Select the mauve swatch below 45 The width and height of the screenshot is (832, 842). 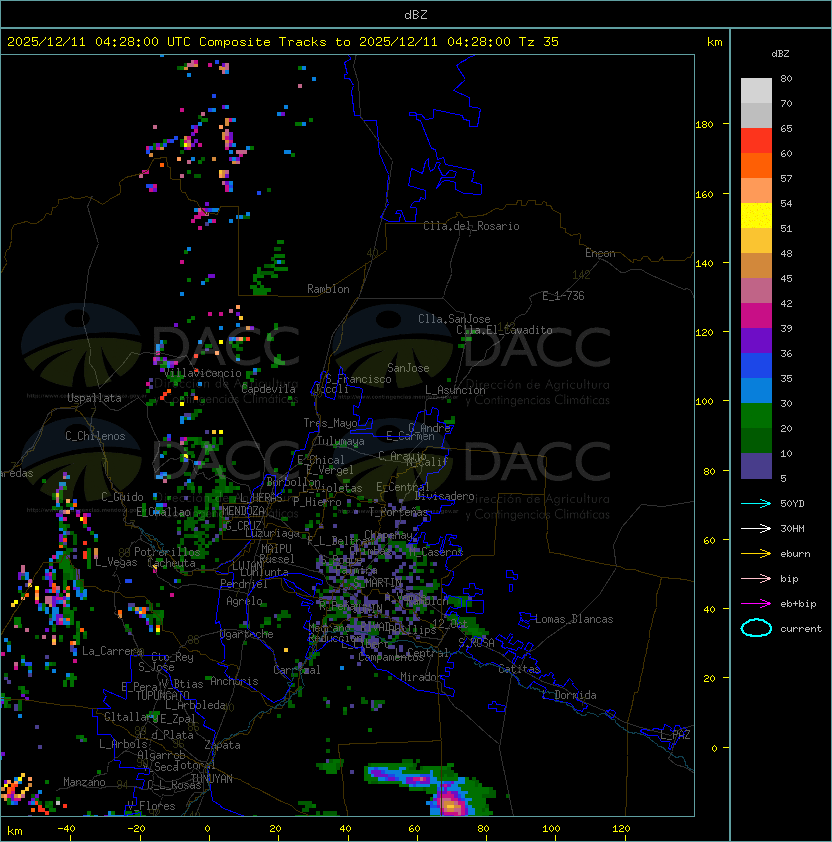click(756, 291)
